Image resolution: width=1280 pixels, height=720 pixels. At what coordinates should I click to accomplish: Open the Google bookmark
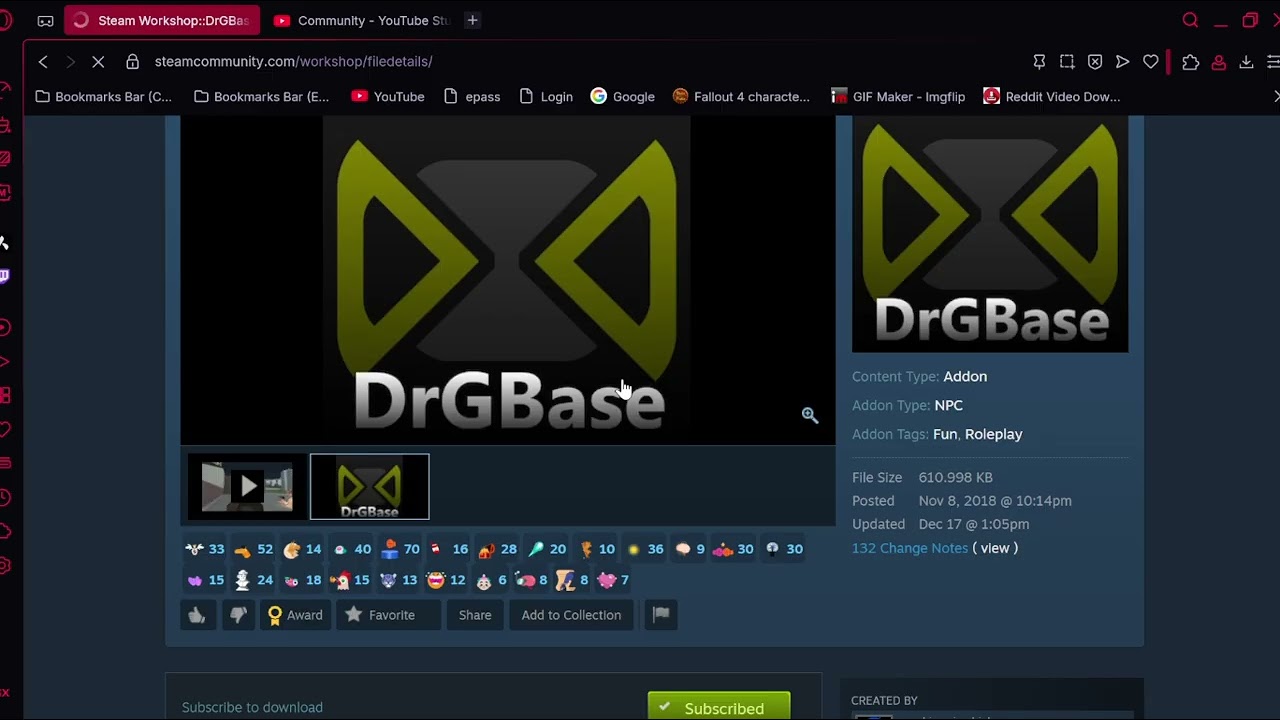click(x=622, y=97)
